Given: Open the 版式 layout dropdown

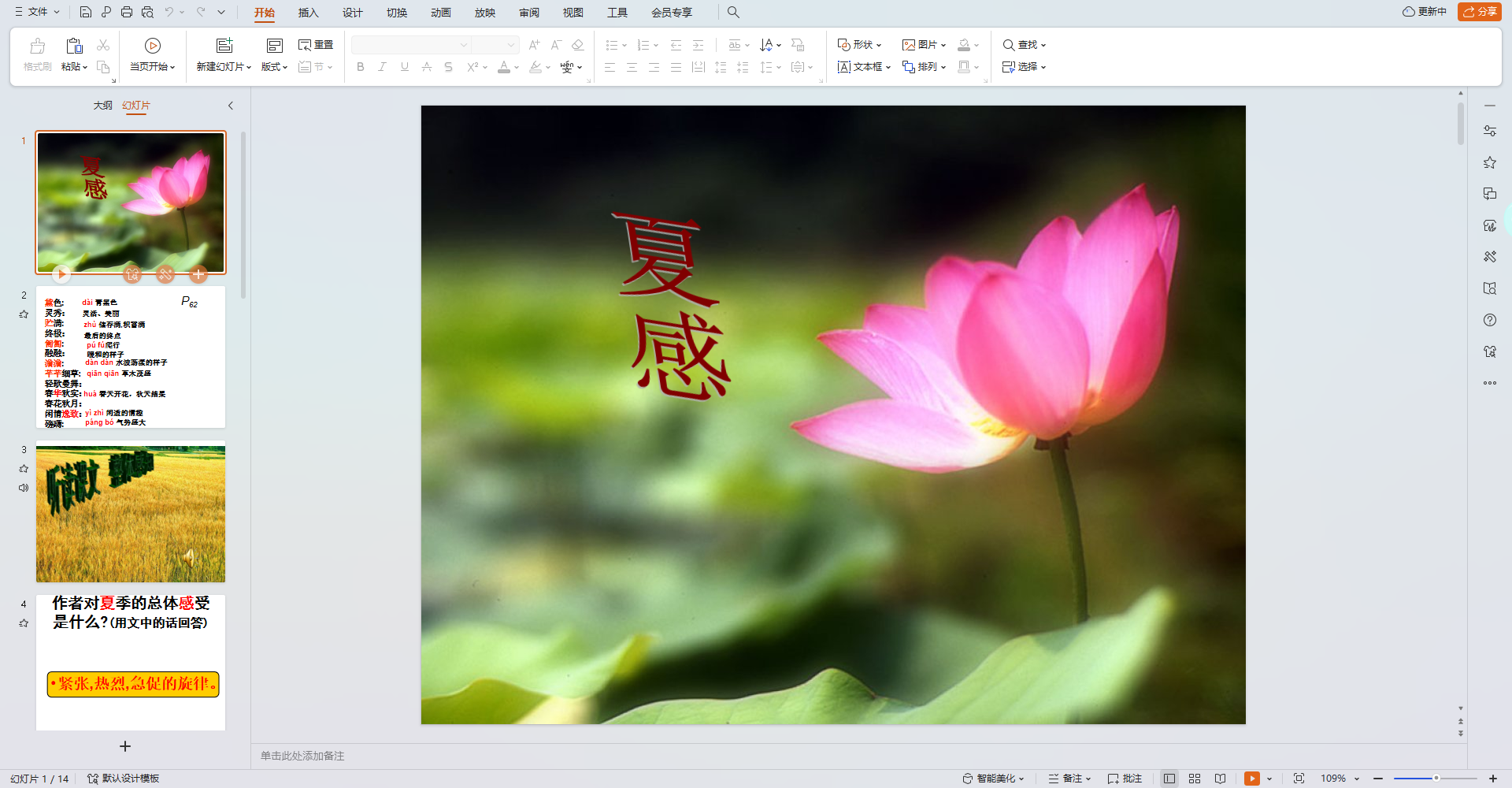Looking at the screenshot, I should click(x=275, y=67).
